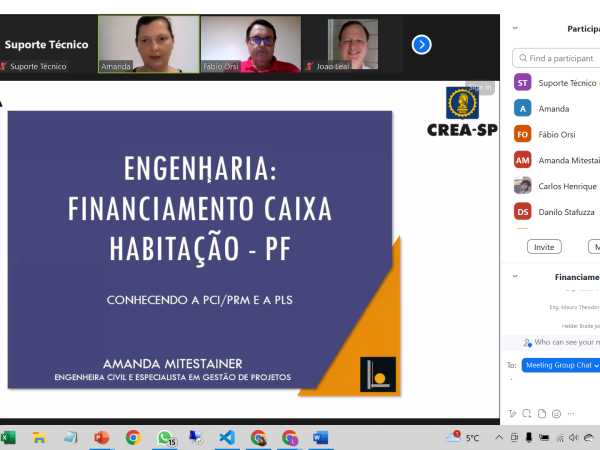The height and width of the screenshot is (450, 600).
Task: Open the volume speaker tray icon
Action: pos(574,437)
